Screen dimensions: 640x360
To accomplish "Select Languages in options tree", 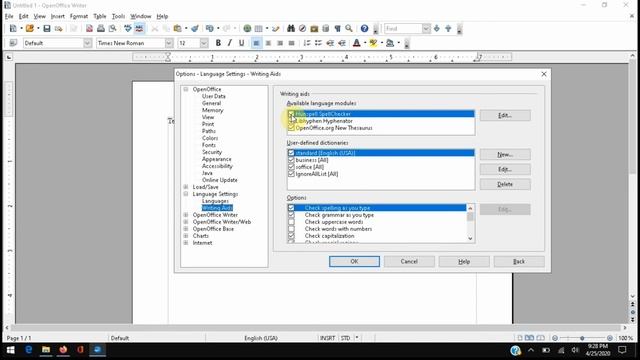I will pyautogui.click(x=215, y=201).
